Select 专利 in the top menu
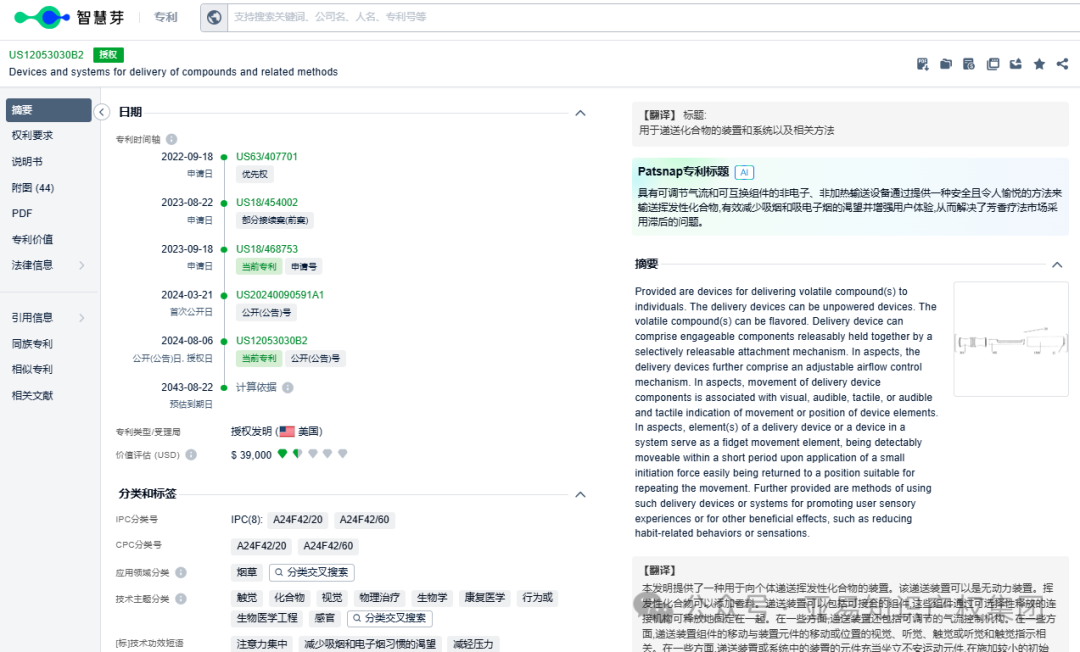1080x652 pixels. coord(165,17)
